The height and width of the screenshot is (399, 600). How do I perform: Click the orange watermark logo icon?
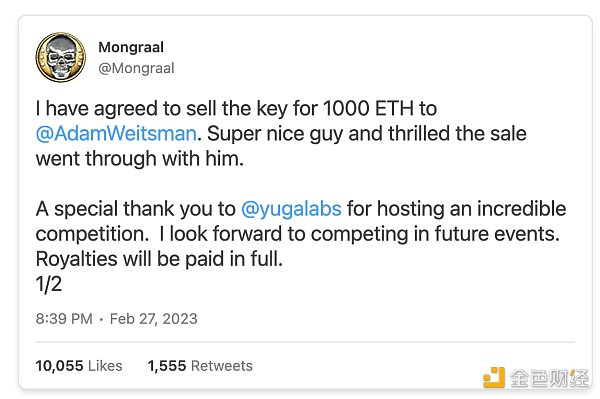click(x=494, y=378)
